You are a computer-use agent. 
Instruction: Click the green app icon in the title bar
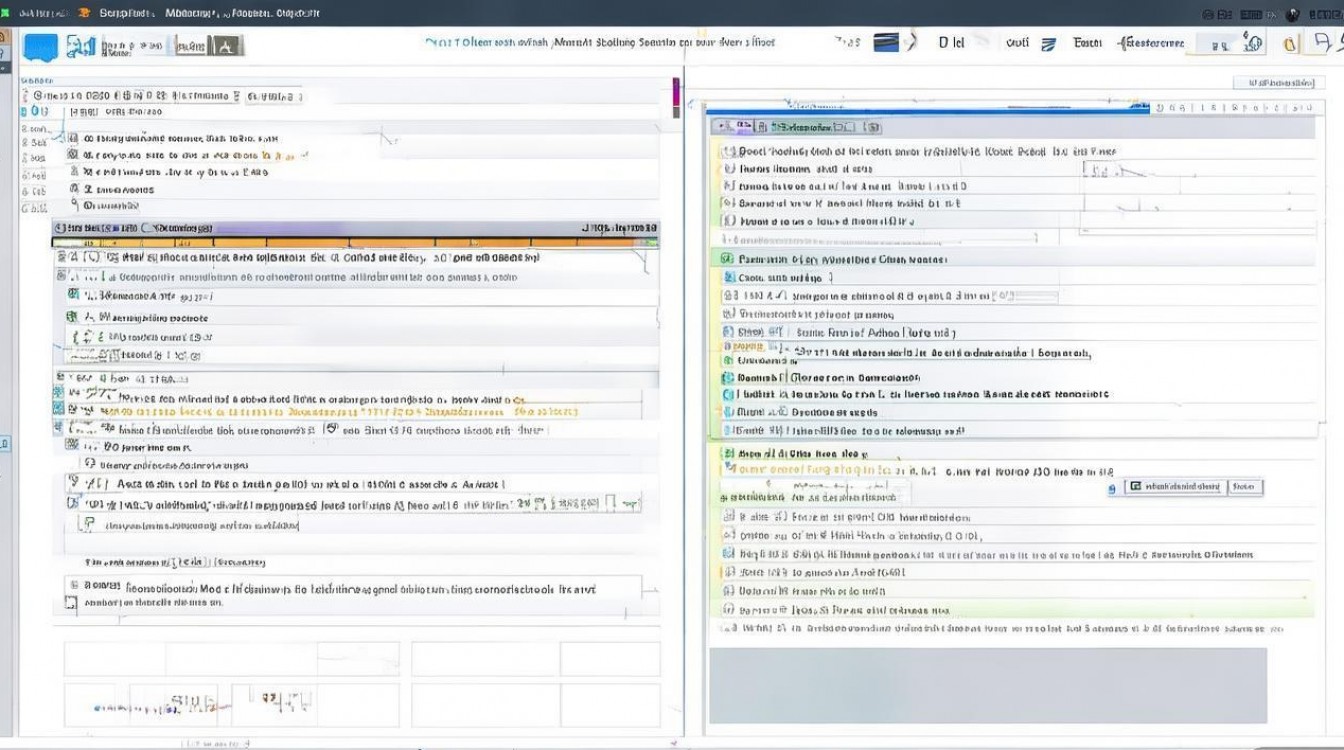[5, 13]
